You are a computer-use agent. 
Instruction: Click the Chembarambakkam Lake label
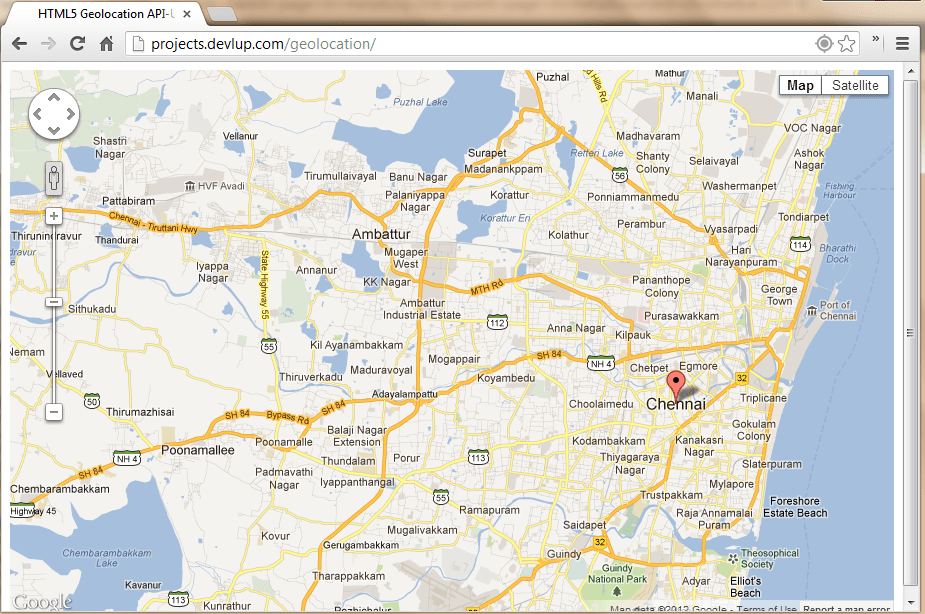coord(107,558)
